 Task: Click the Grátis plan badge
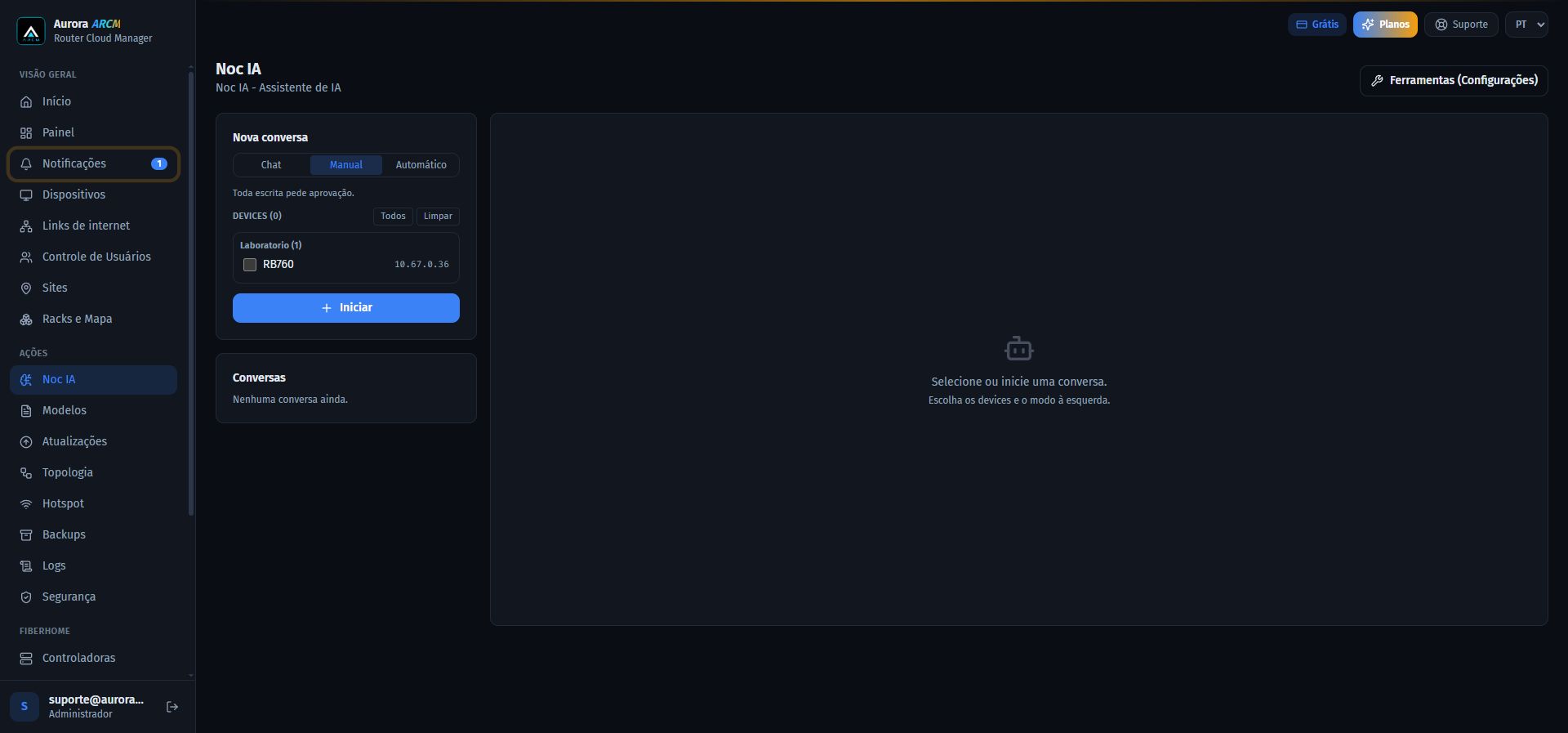[x=1317, y=25]
